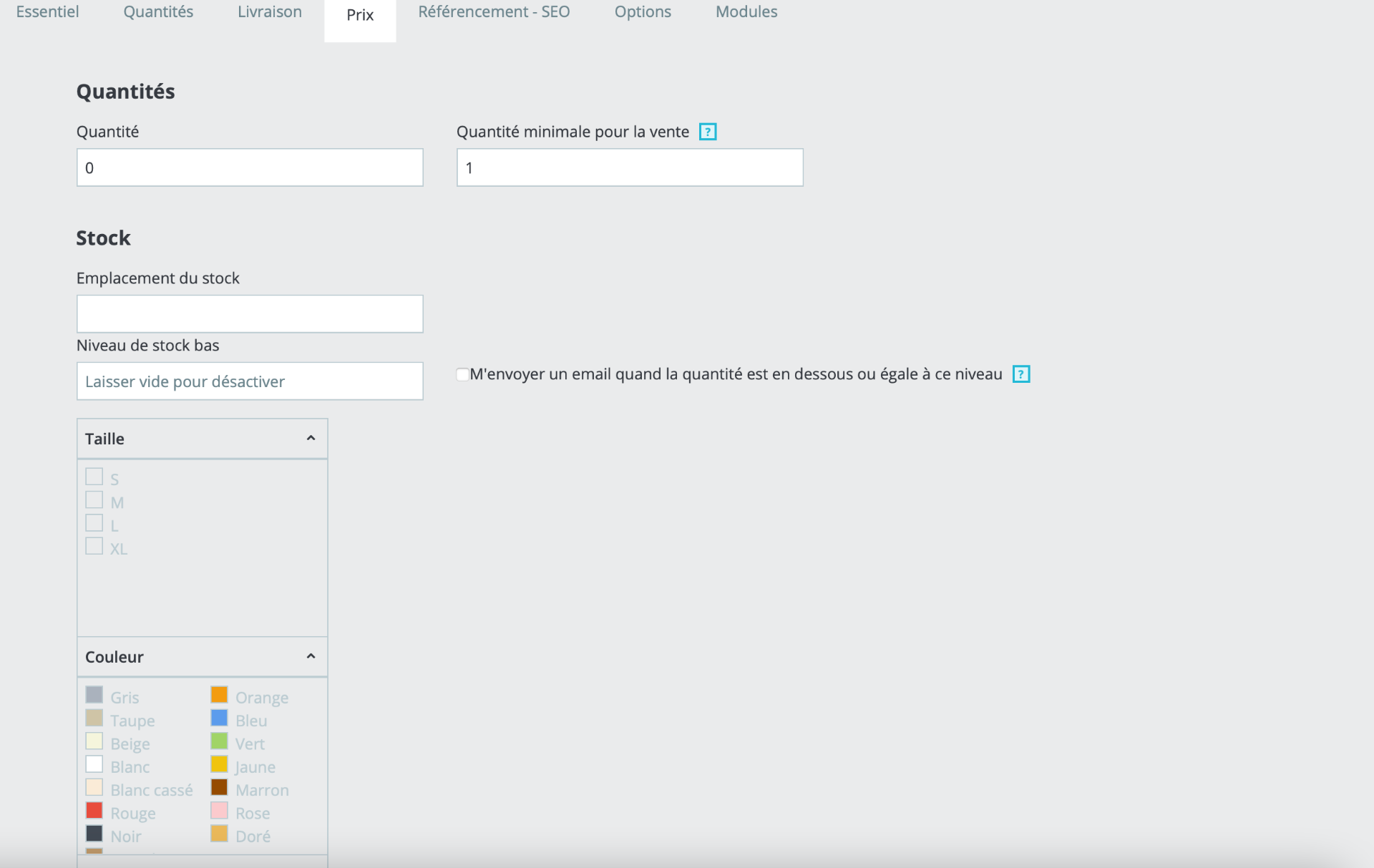The image size is (1374, 868).
Task: Check the size XL checkbox
Action: tap(94, 546)
